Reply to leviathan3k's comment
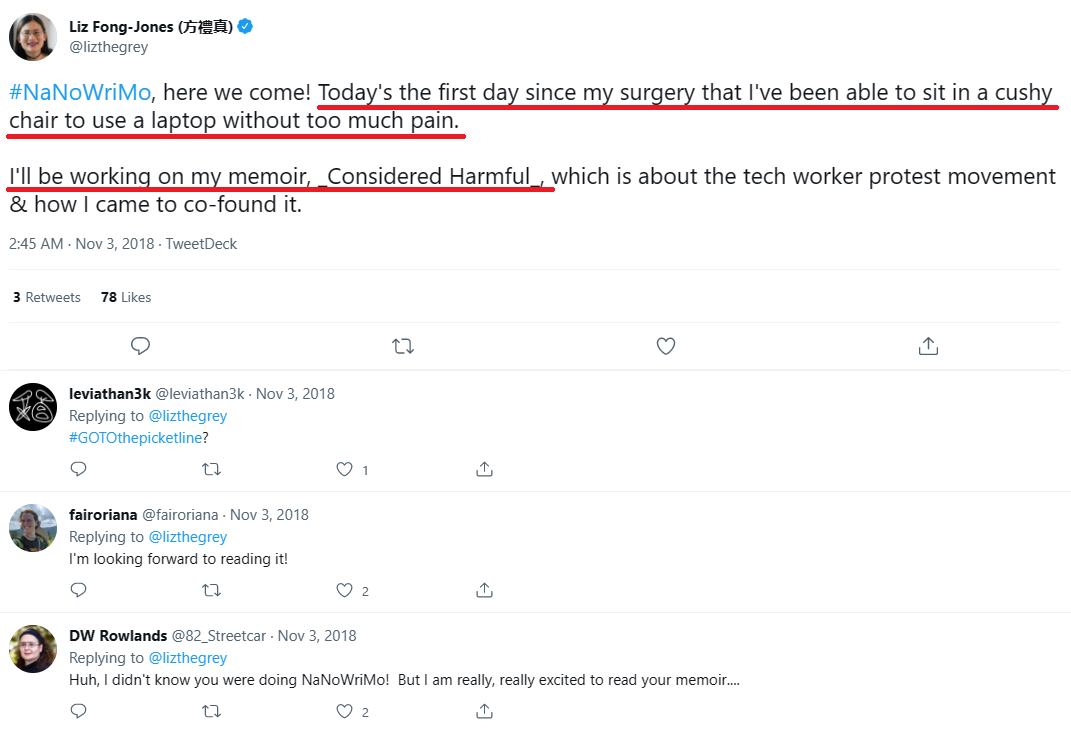 tap(79, 468)
